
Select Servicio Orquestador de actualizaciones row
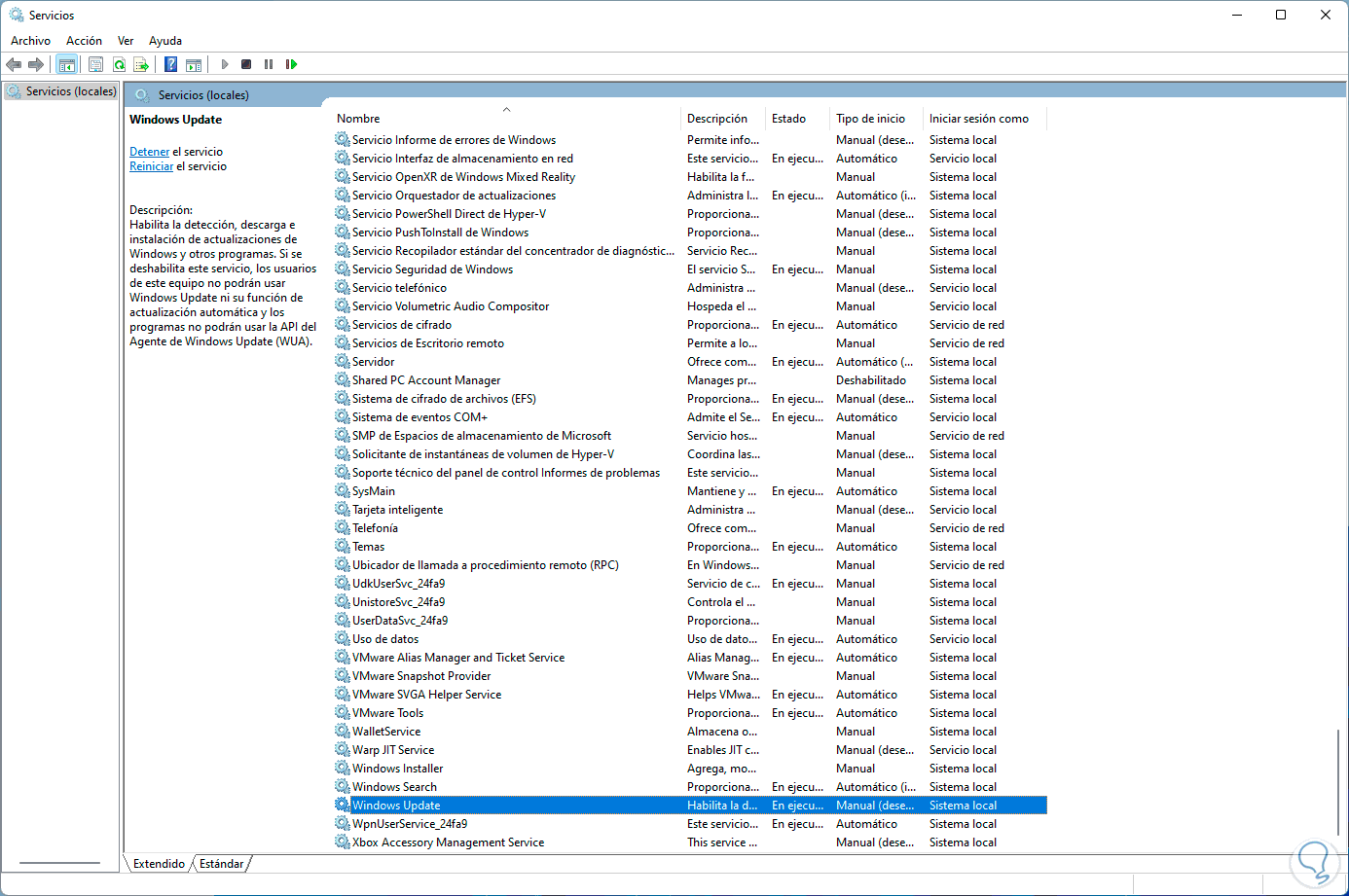click(690, 196)
